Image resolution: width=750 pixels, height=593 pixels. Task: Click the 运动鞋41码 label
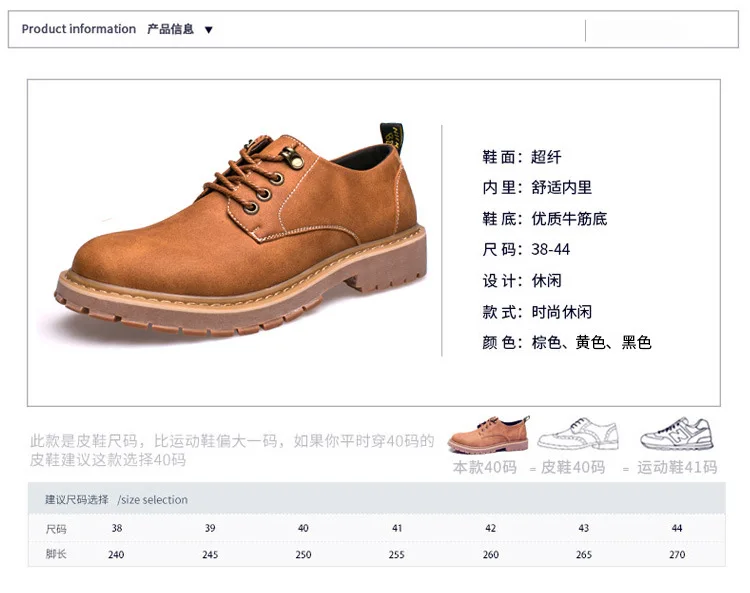677,467
